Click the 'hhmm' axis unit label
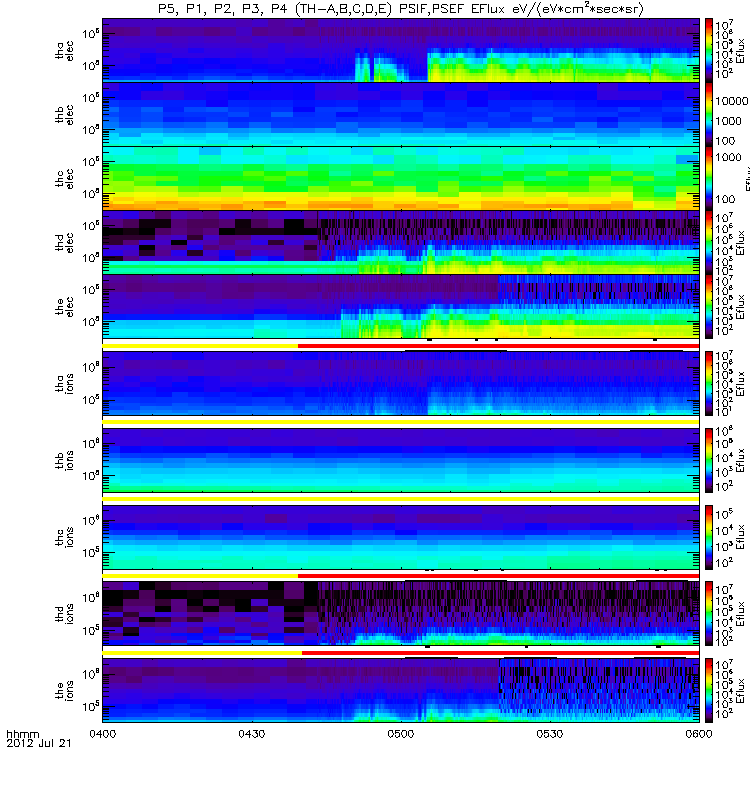This screenshot has height=800, width=750. (x=22, y=734)
